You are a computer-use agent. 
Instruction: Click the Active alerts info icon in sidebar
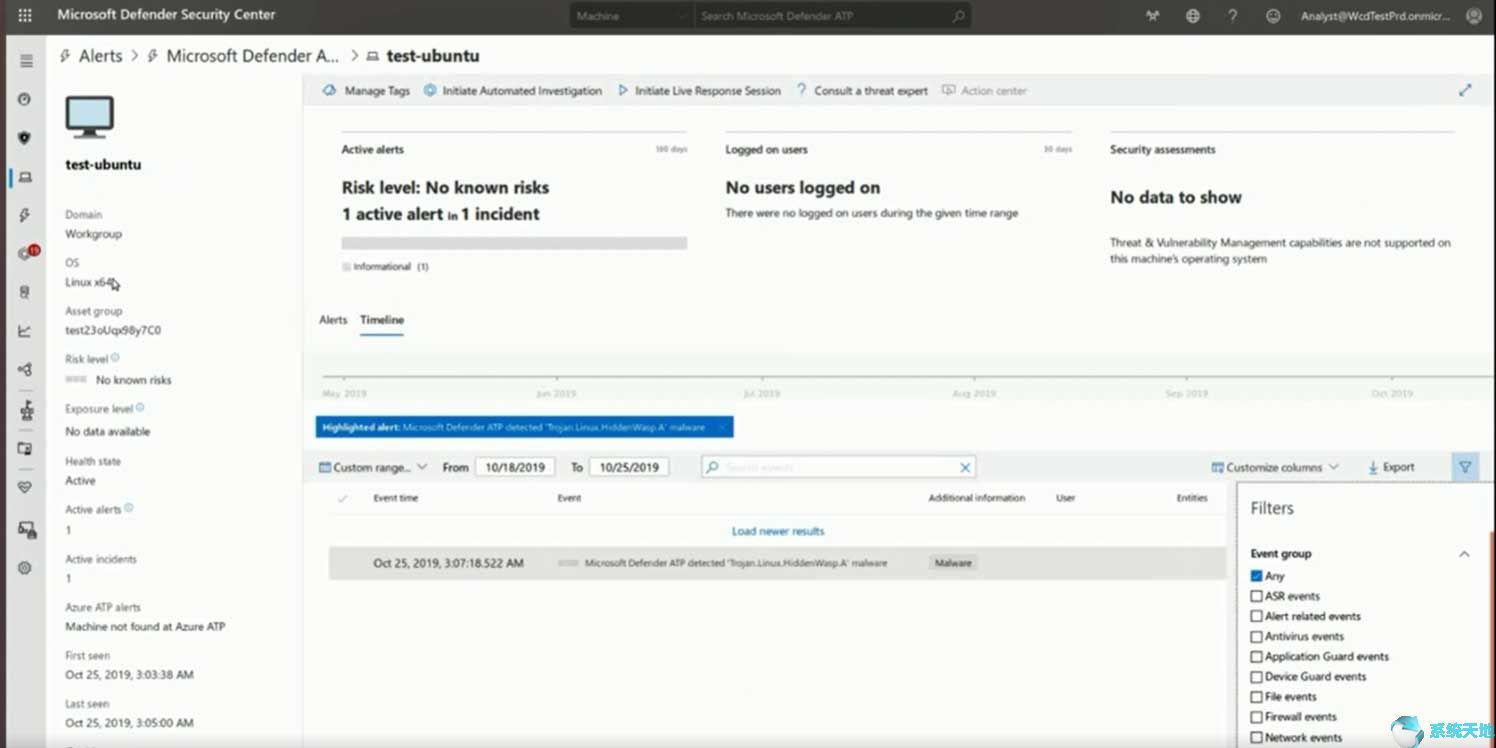coord(129,508)
